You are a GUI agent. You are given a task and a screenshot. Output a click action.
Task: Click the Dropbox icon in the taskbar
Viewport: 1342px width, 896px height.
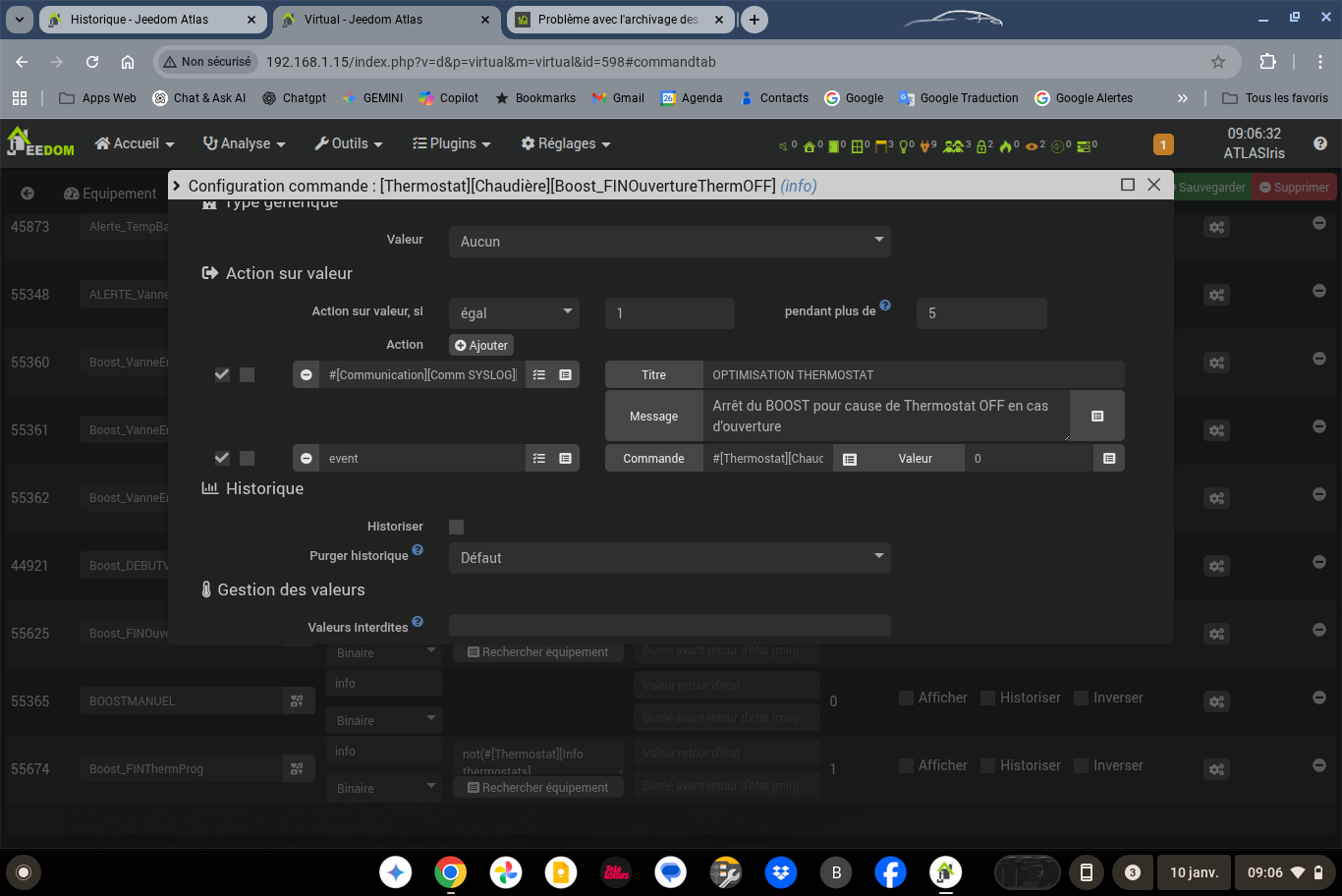(x=781, y=872)
